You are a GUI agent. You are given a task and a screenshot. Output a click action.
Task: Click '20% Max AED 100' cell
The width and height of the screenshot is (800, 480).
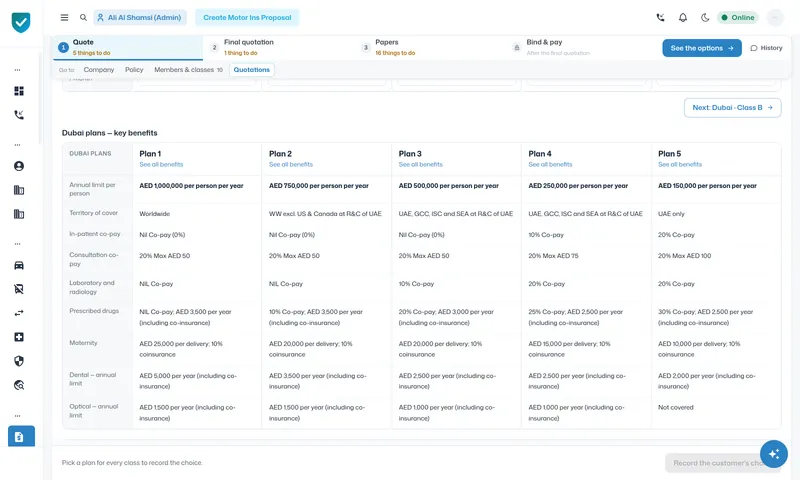pyautogui.click(x=684, y=256)
